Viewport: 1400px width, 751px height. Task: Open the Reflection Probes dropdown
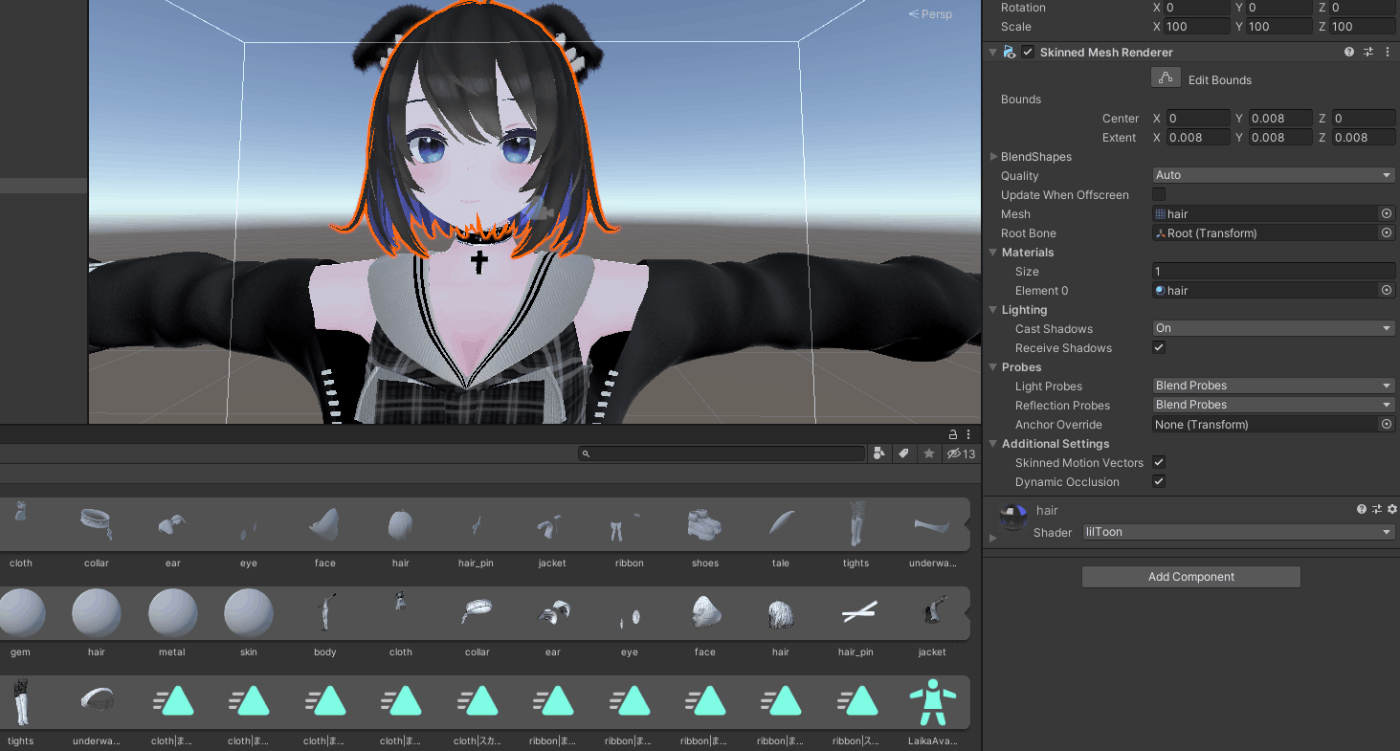point(1274,405)
